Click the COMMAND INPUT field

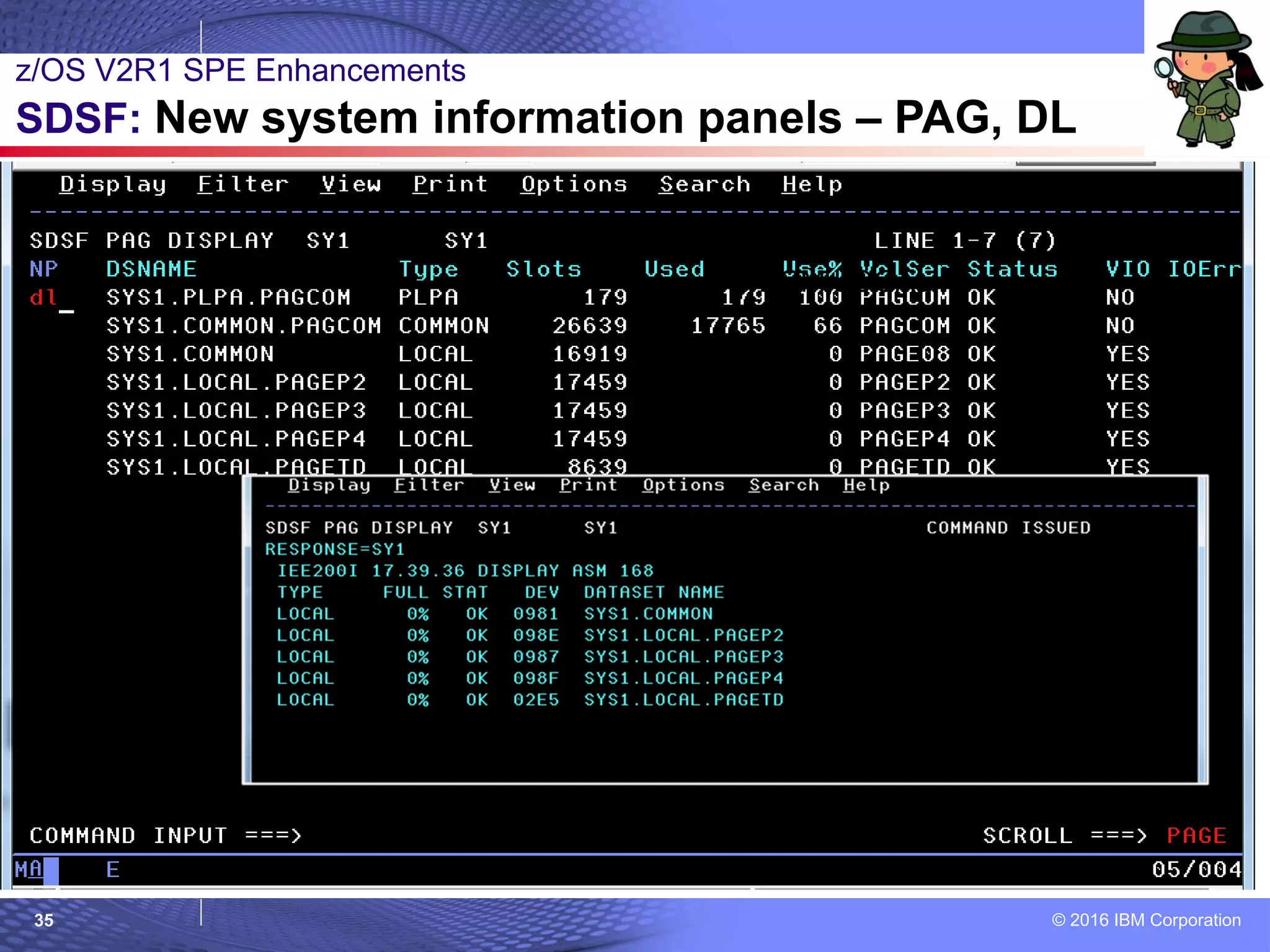[639, 835]
